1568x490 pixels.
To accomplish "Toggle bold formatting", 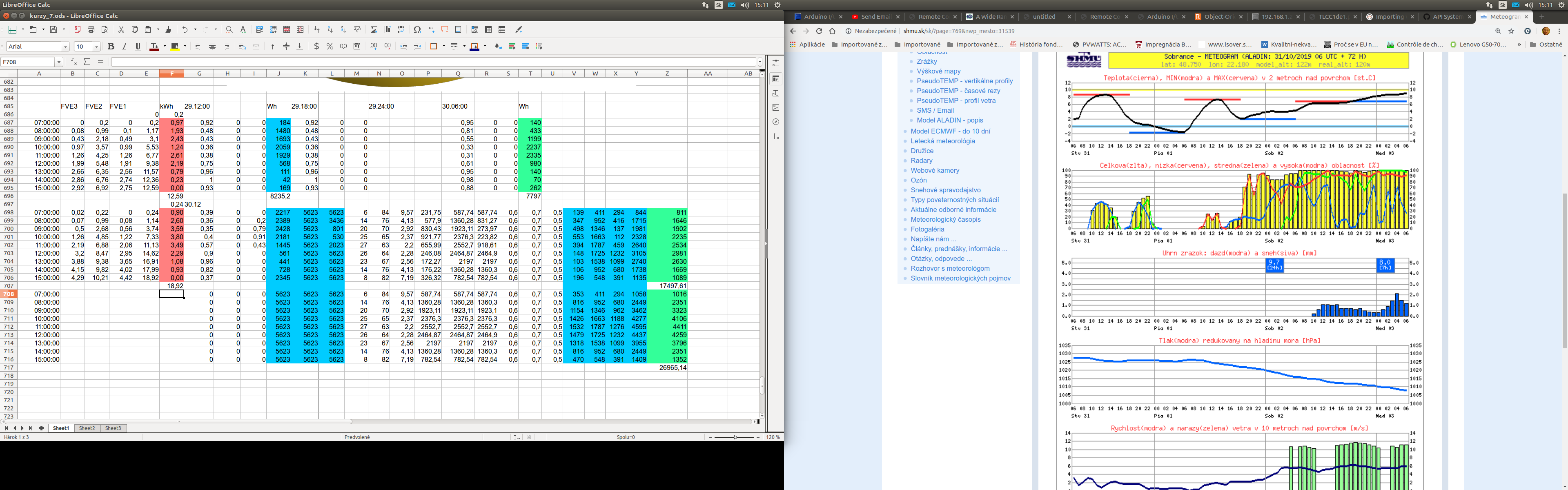I will click(x=111, y=46).
